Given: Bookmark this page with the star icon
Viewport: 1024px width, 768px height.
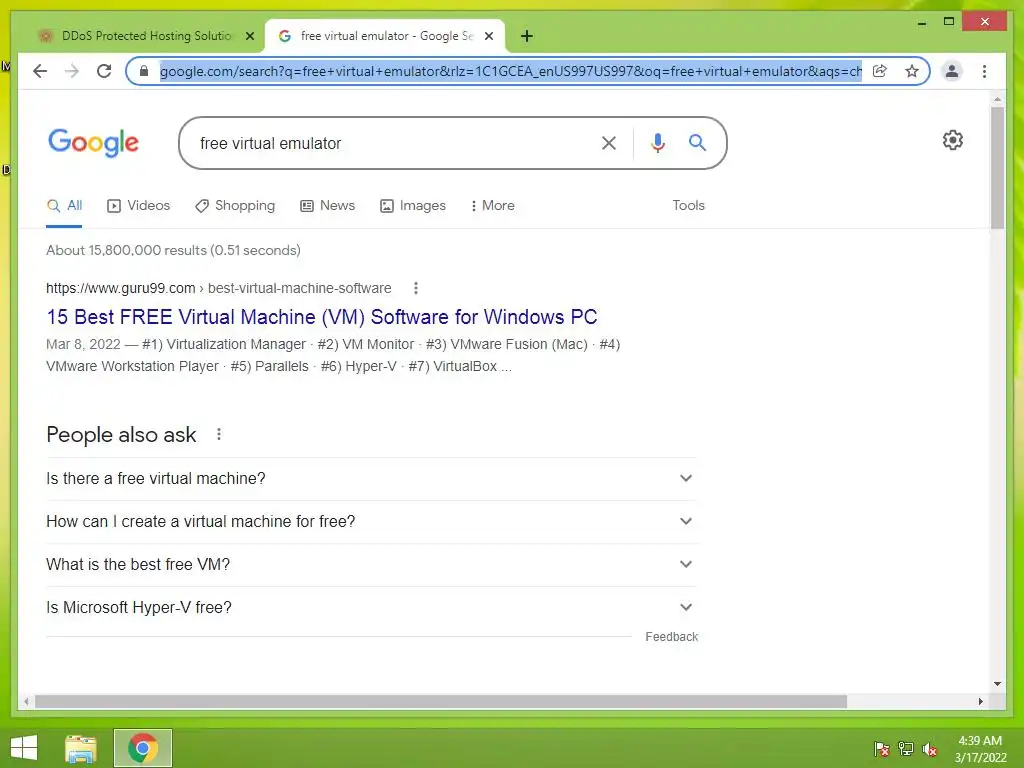Looking at the screenshot, I should [x=912, y=71].
